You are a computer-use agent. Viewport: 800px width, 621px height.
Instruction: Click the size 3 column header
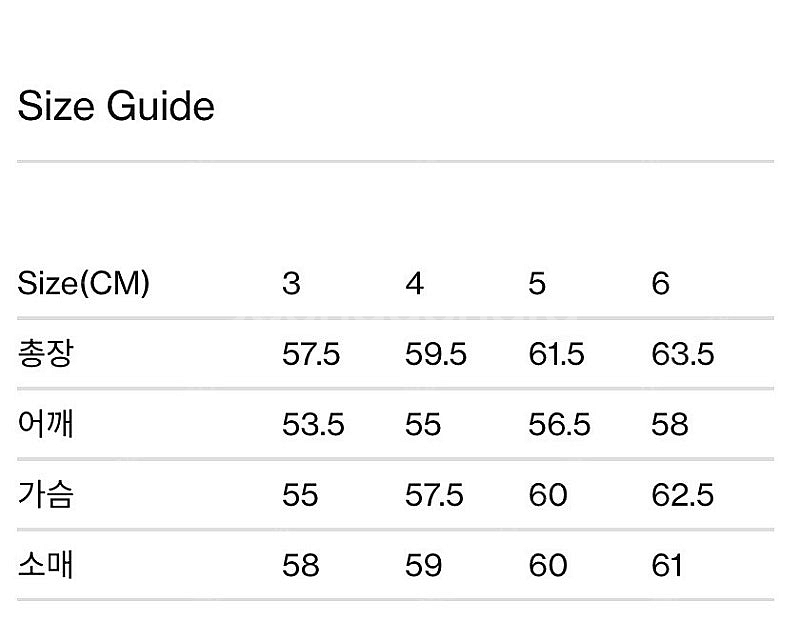pyautogui.click(x=291, y=284)
